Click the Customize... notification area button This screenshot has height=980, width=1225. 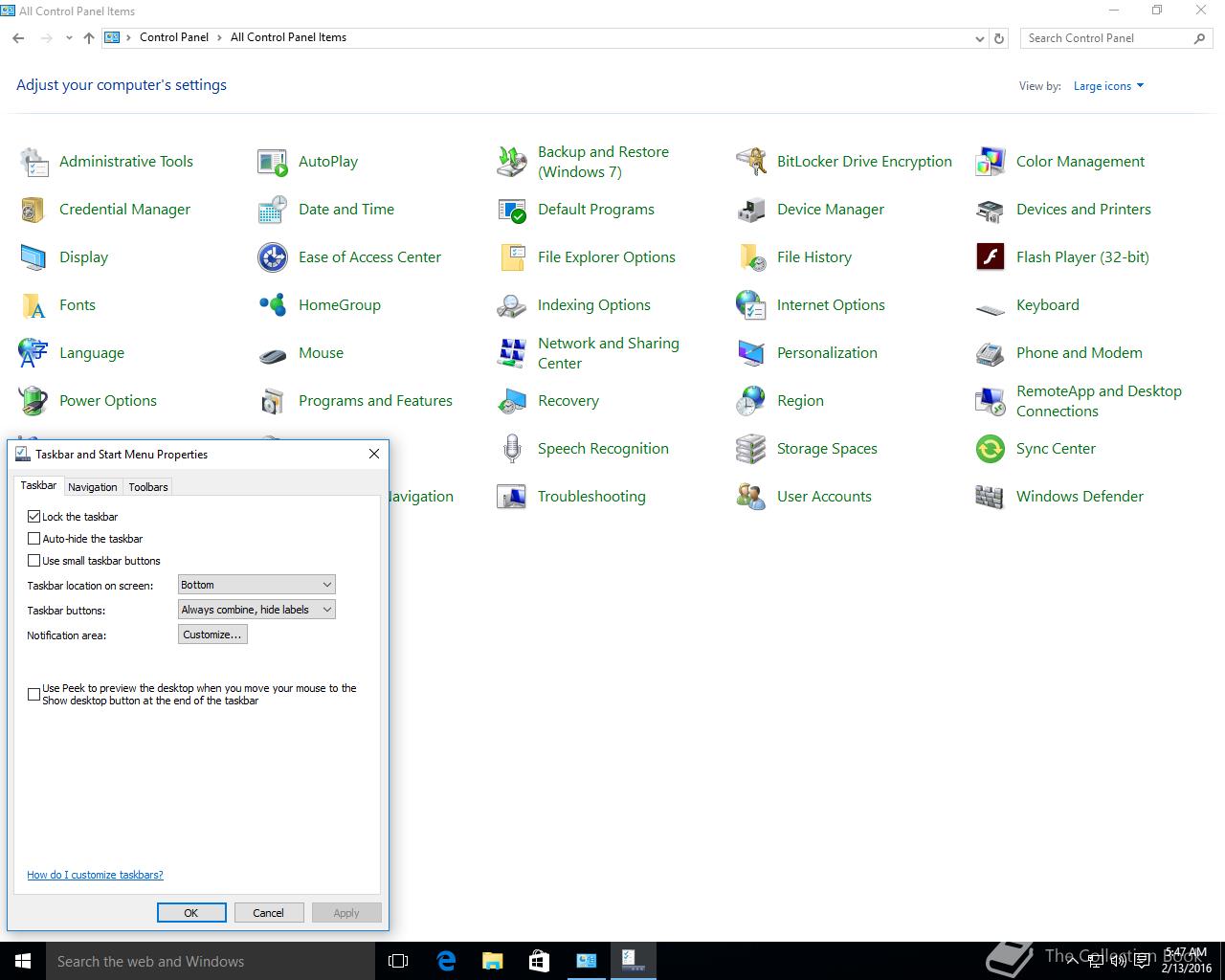coord(212,635)
